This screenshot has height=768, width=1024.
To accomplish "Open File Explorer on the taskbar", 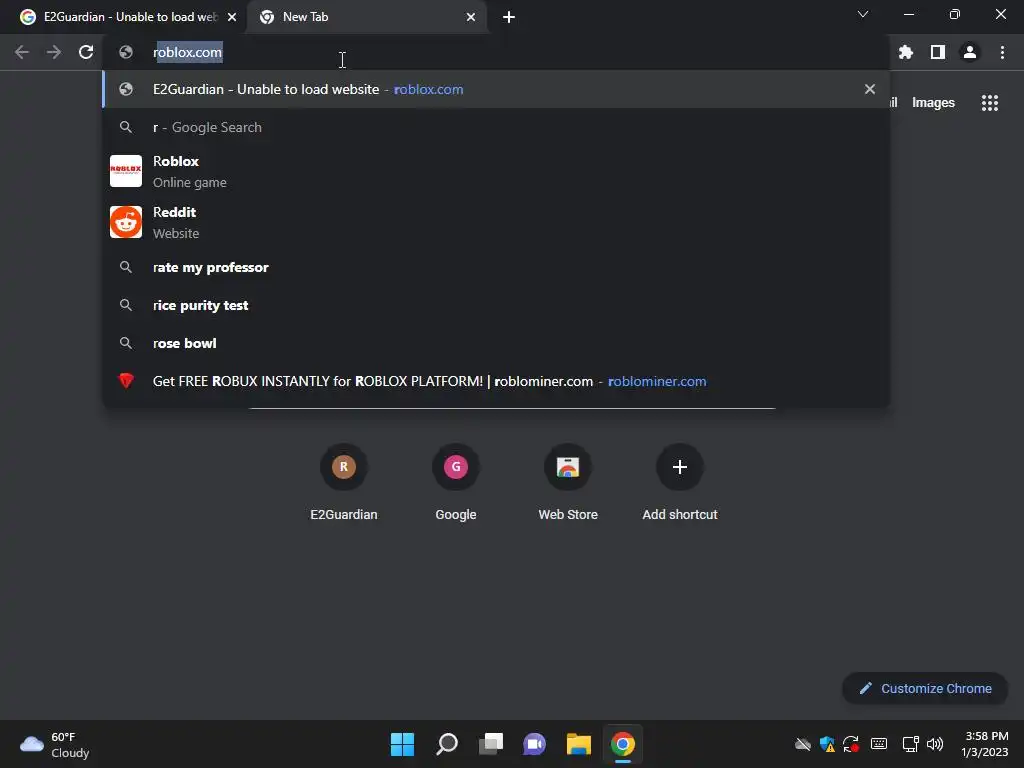I will point(579,744).
